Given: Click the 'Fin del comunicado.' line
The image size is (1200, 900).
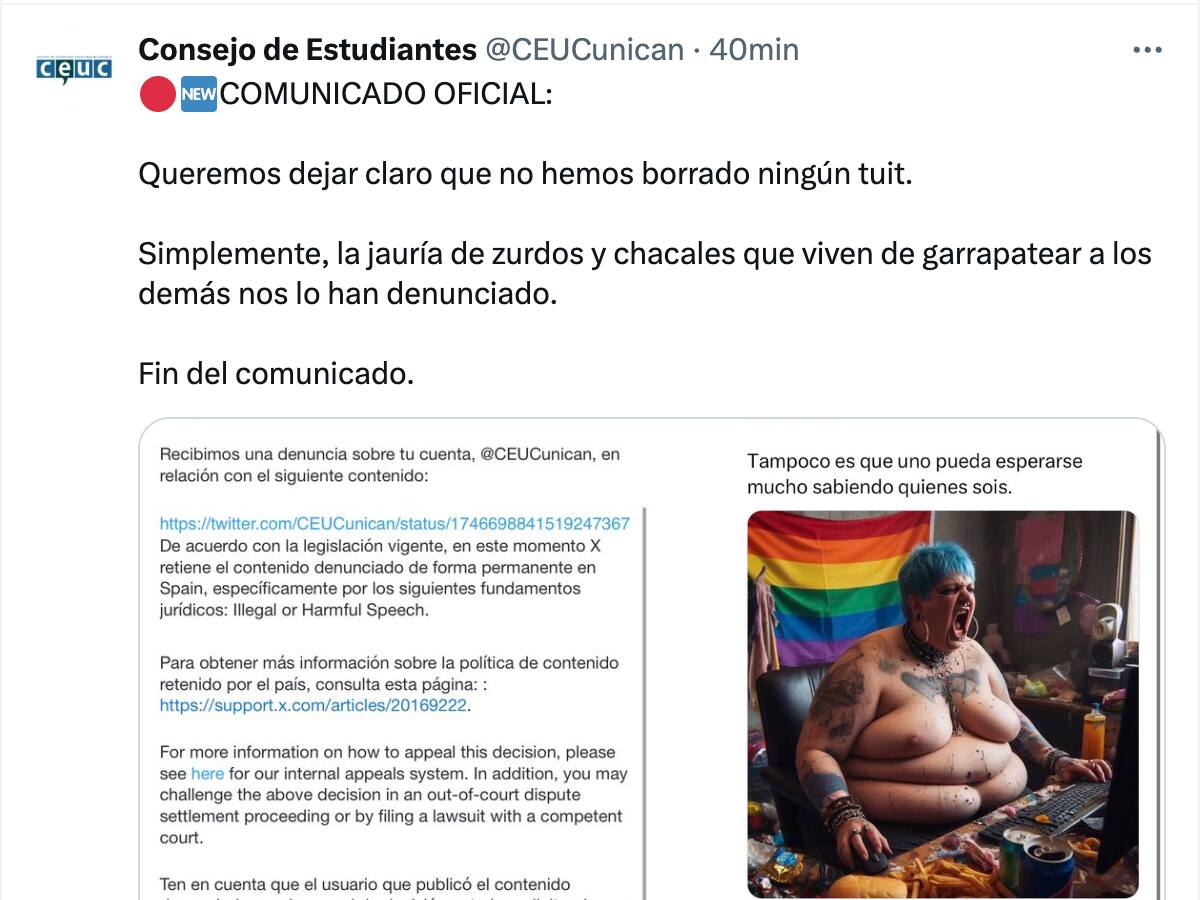Looking at the screenshot, I should tap(276, 373).
